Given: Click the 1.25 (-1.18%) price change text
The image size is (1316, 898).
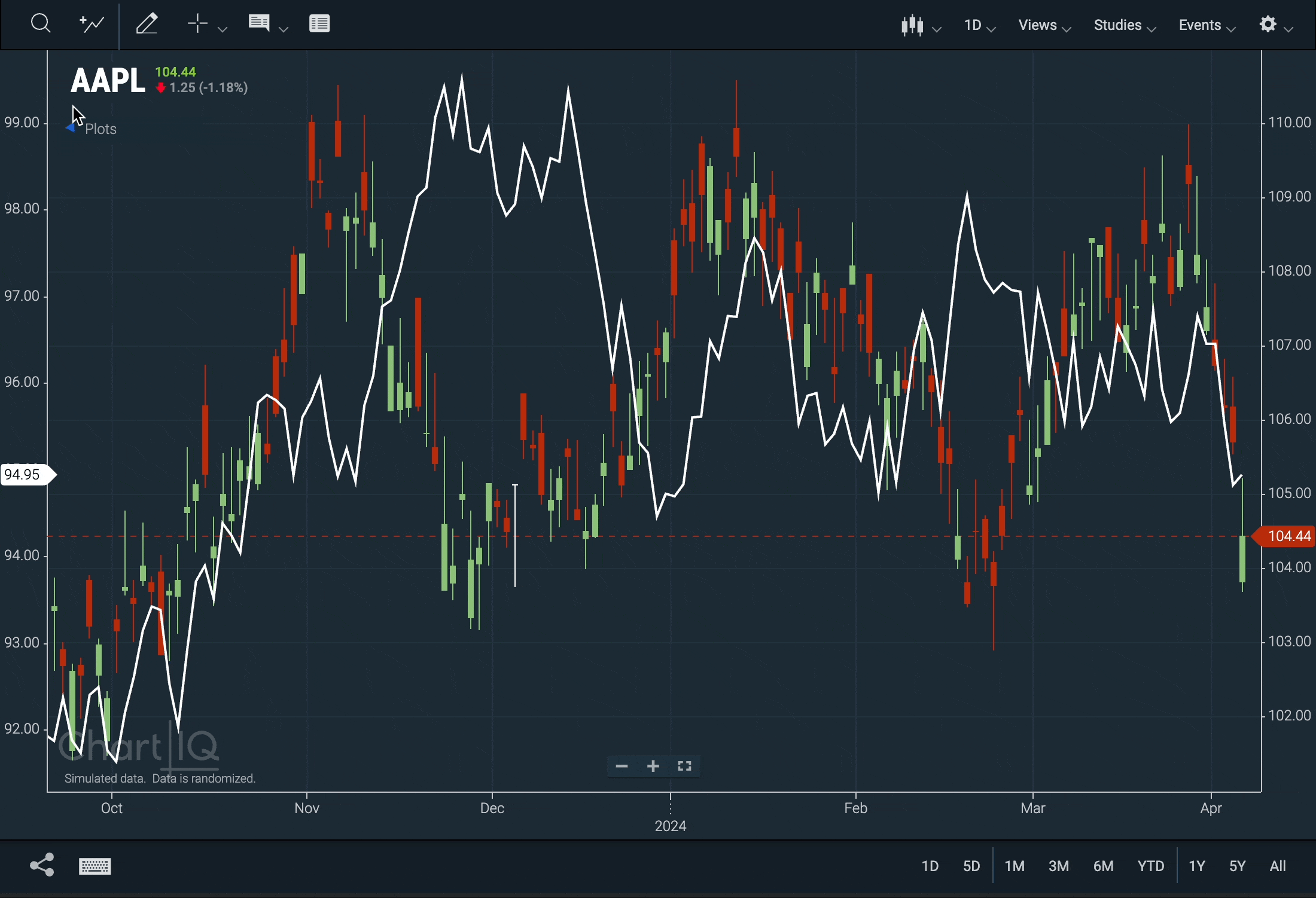Looking at the screenshot, I should pyautogui.click(x=209, y=88).
